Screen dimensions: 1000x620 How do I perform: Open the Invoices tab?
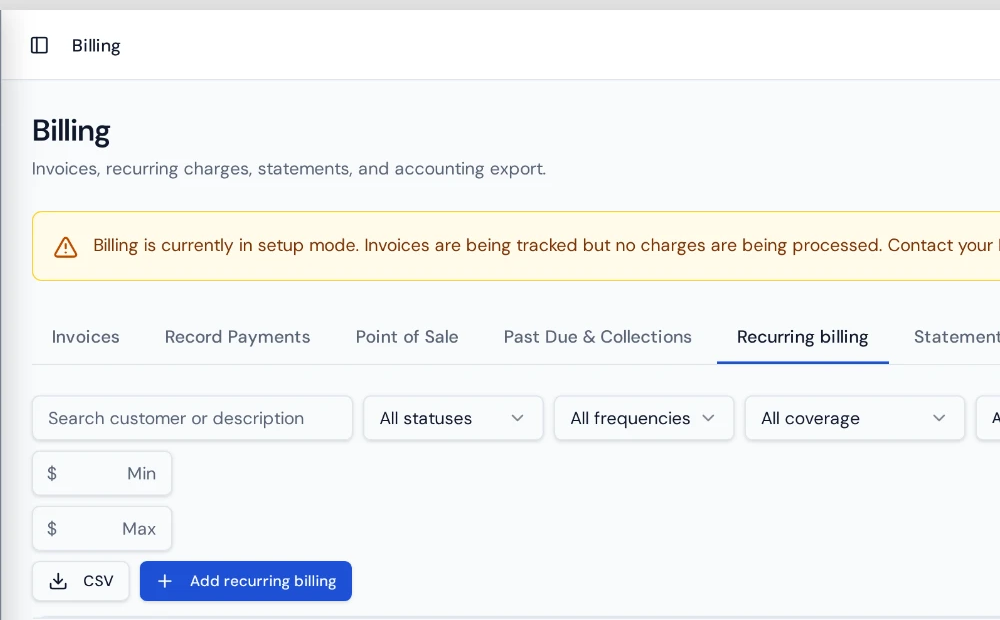85,337
